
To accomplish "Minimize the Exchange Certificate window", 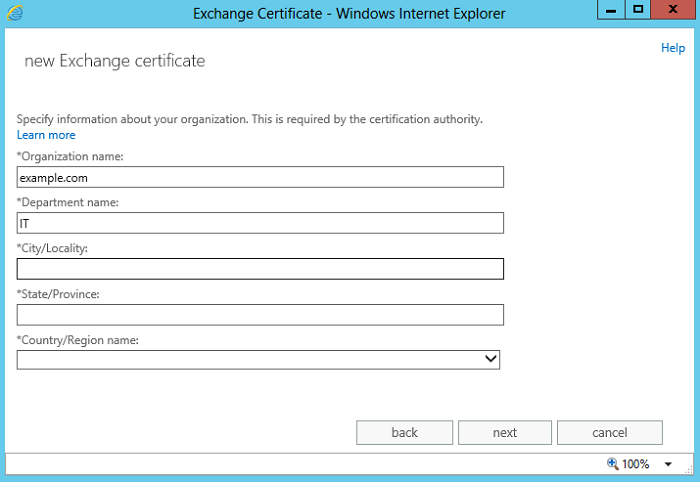I will 611,10.
